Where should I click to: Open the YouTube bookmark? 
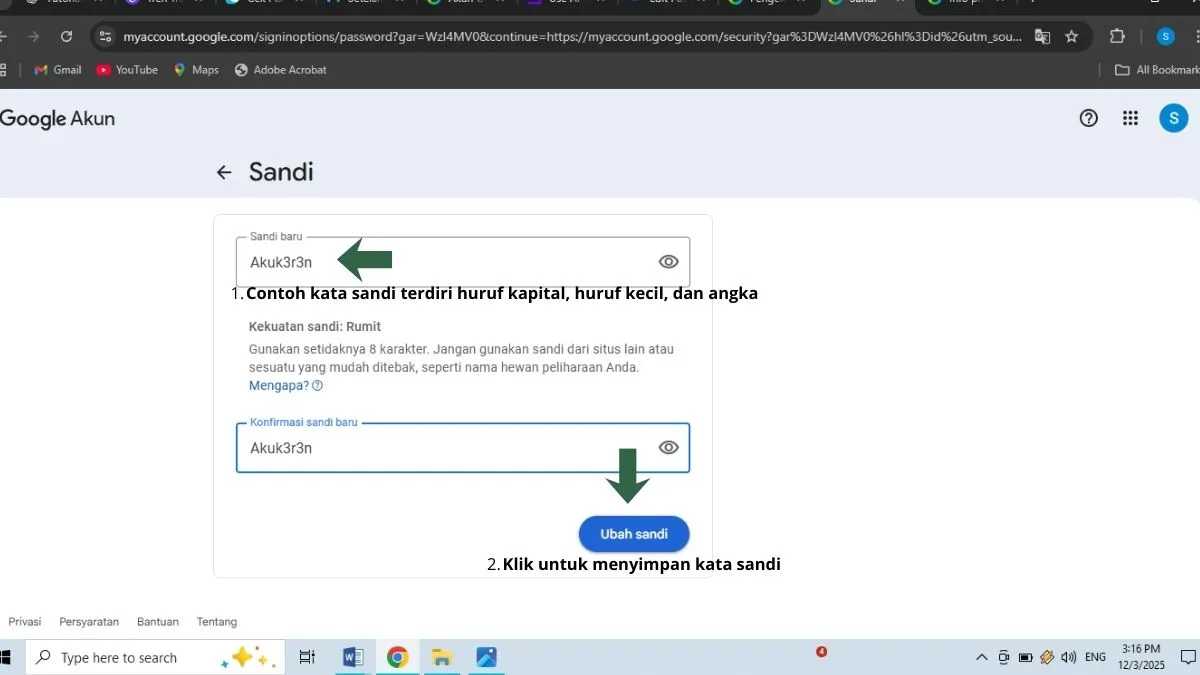point(127,70)
